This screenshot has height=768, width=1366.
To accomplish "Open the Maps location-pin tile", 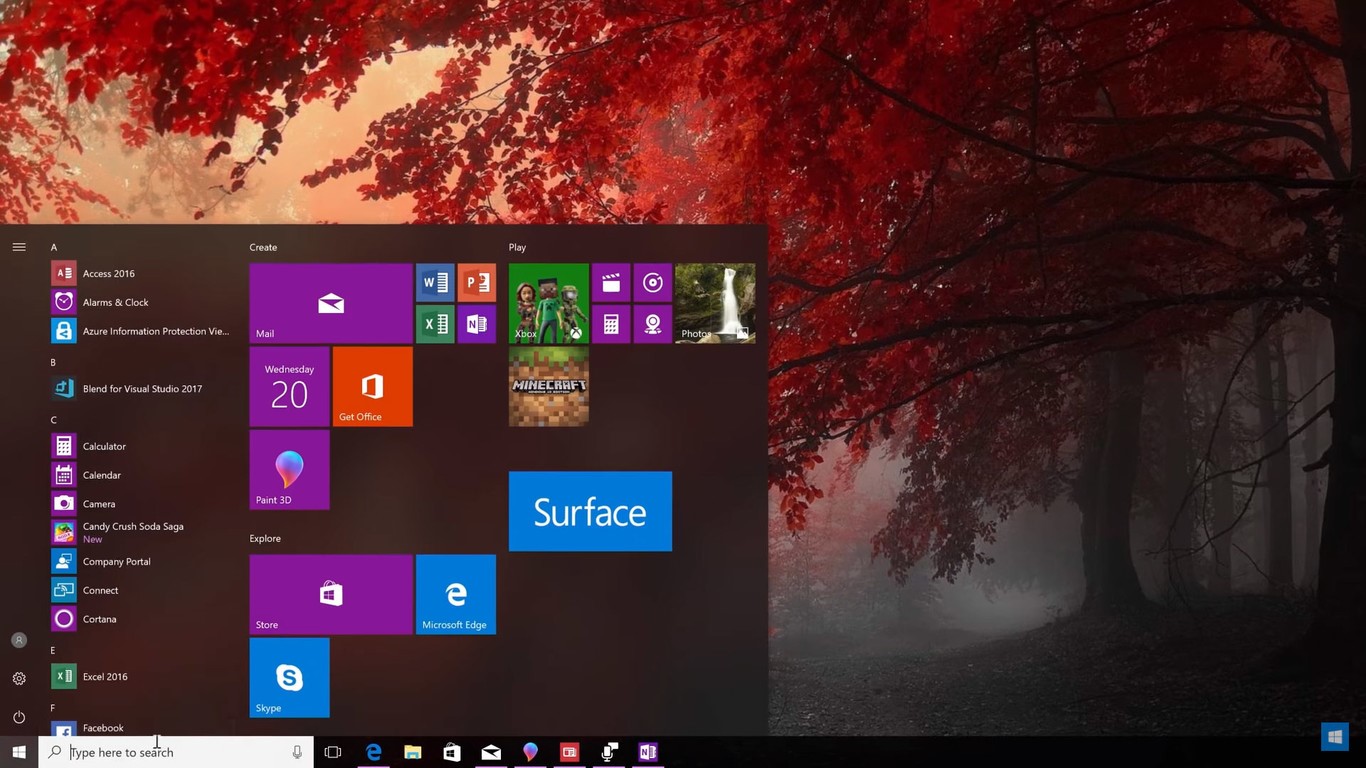I will click(653, 324).
